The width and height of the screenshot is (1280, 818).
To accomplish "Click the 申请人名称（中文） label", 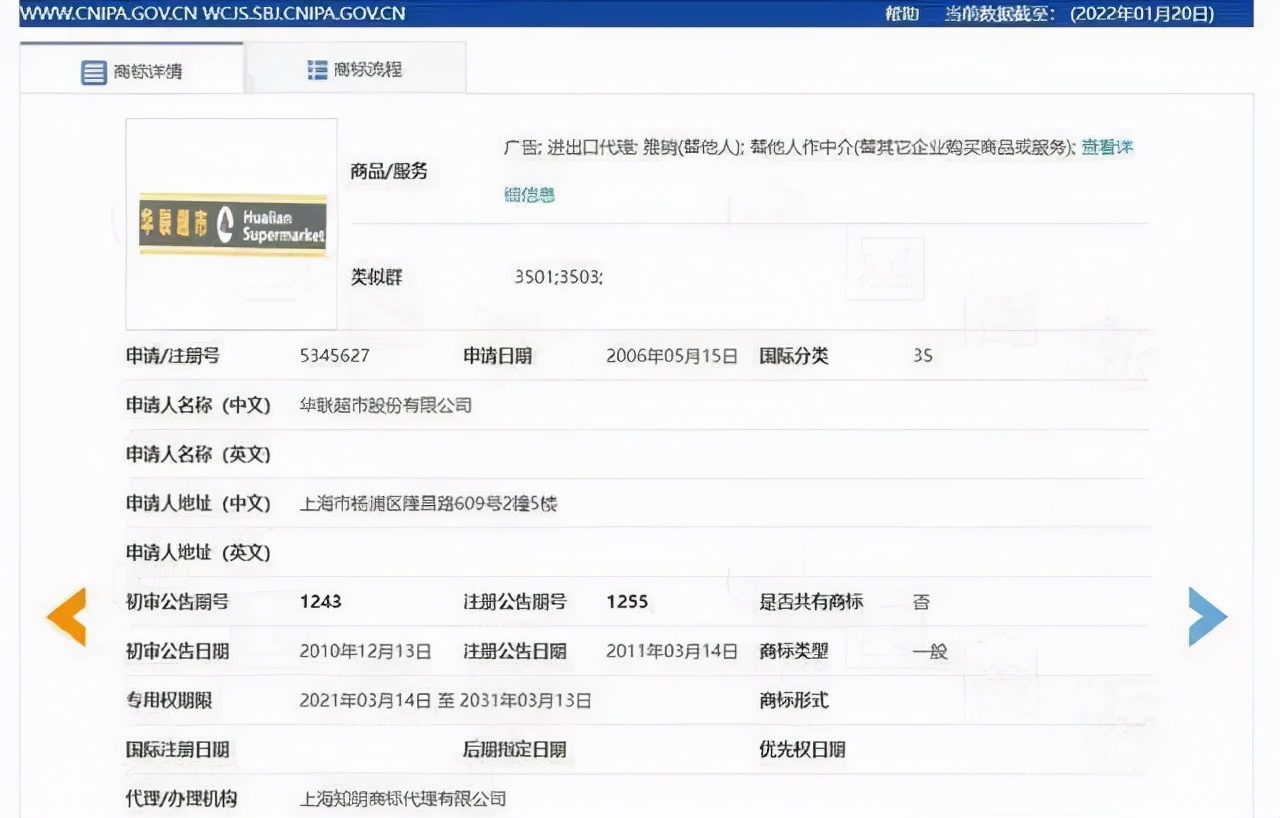I will 199,405.
